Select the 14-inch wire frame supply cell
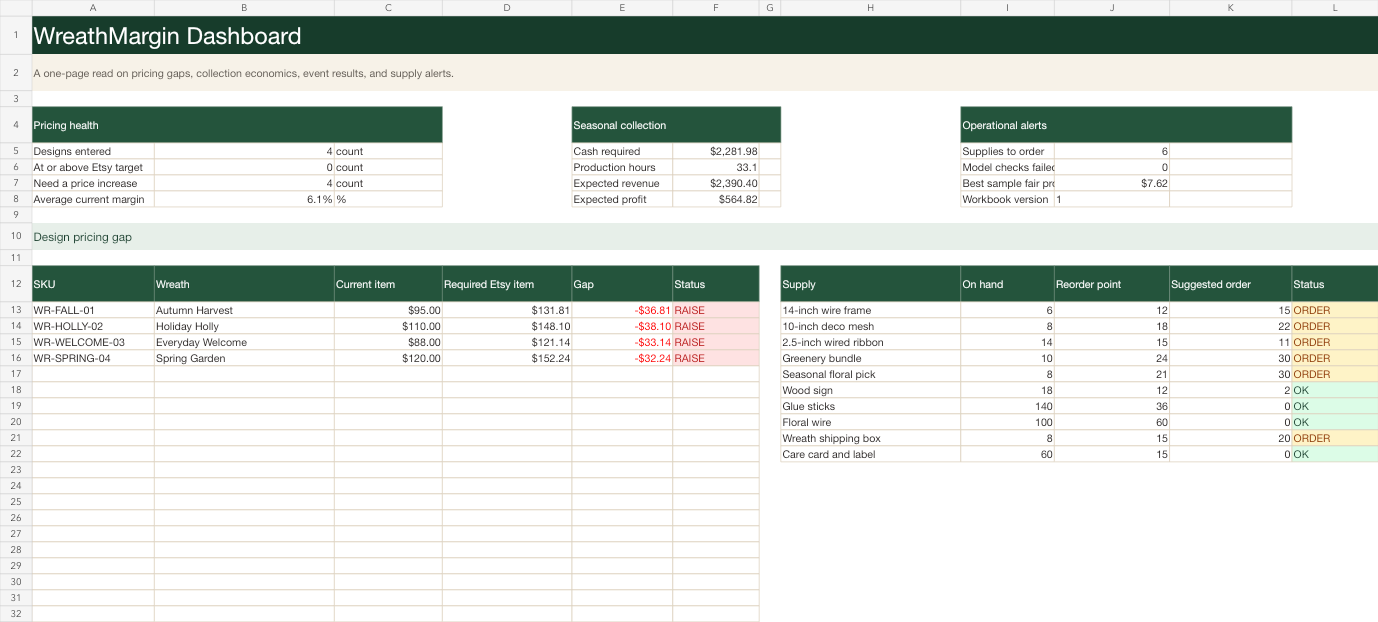The height and width of the screenshot is (622, 1378). [870, 310]
